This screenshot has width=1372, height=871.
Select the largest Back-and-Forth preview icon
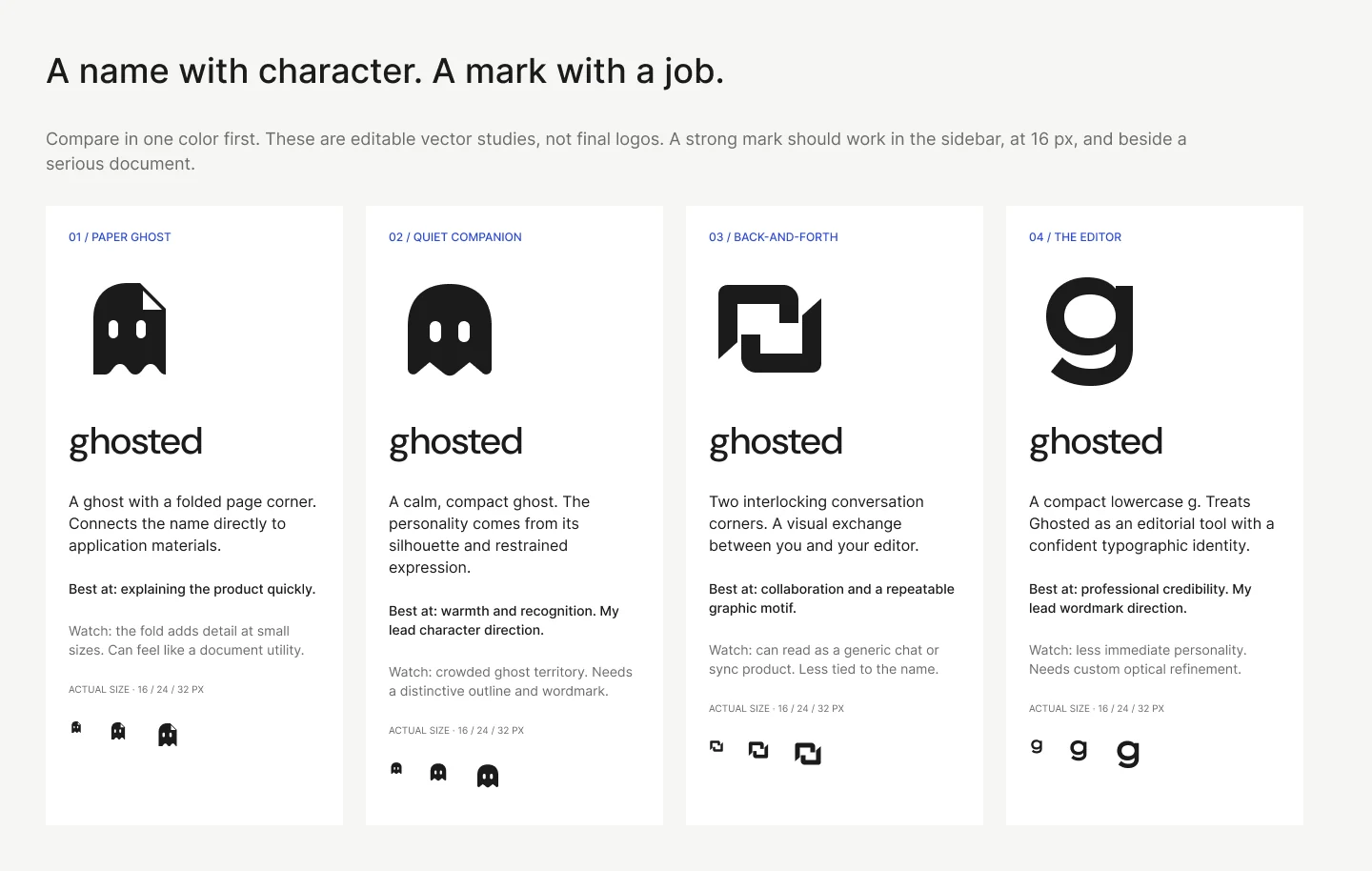[808, 754]
